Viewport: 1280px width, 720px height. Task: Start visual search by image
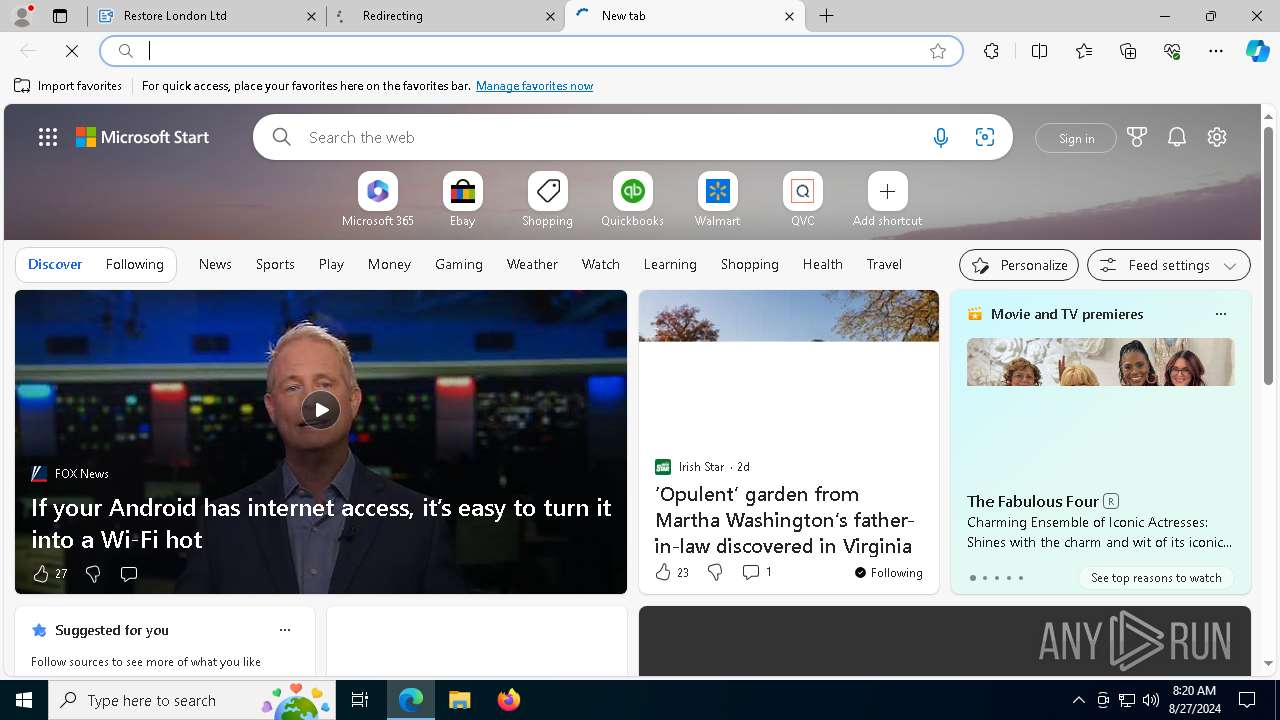point(985,138)
